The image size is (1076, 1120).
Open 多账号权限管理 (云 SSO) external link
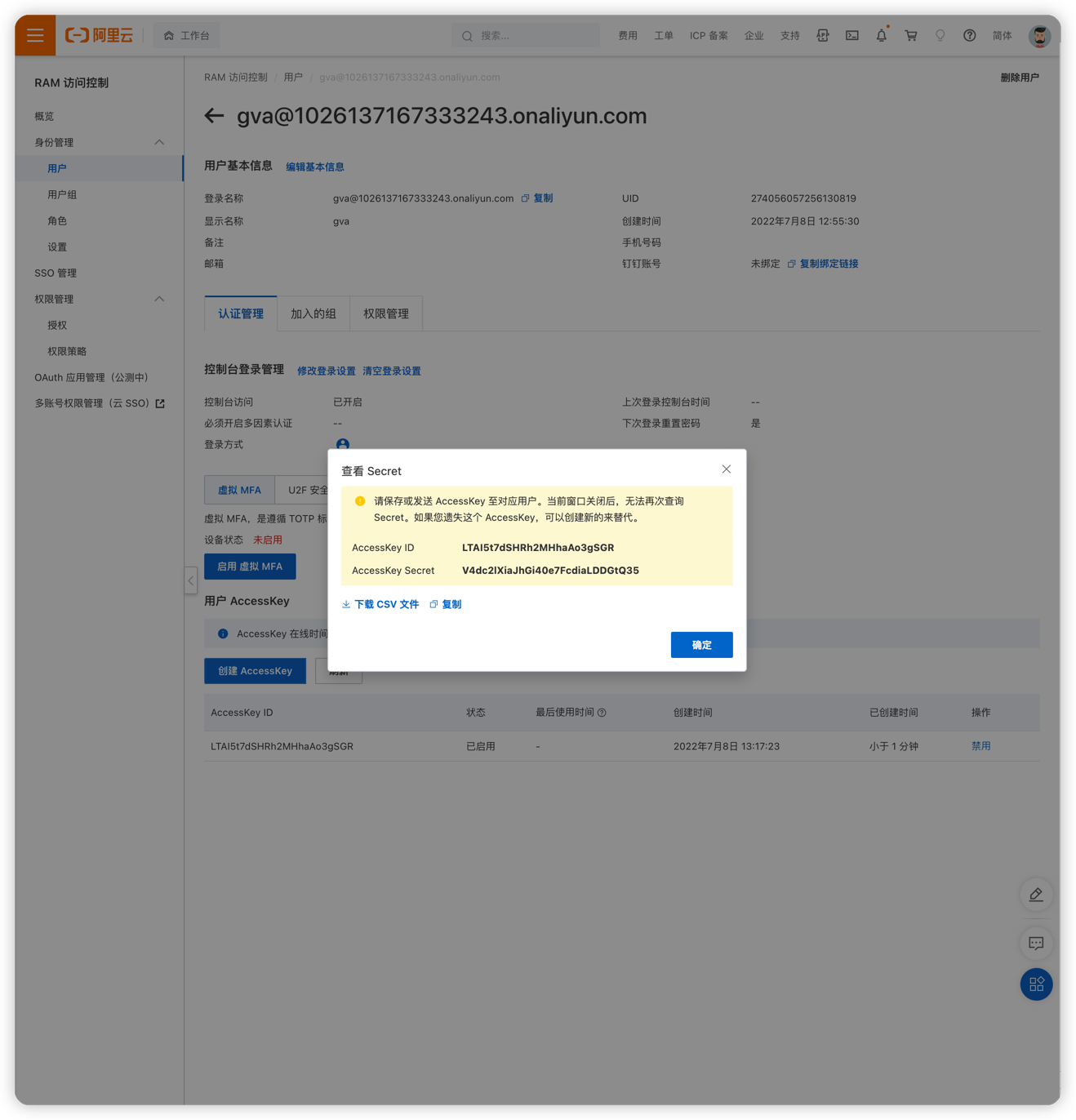(x=100, y=403)
